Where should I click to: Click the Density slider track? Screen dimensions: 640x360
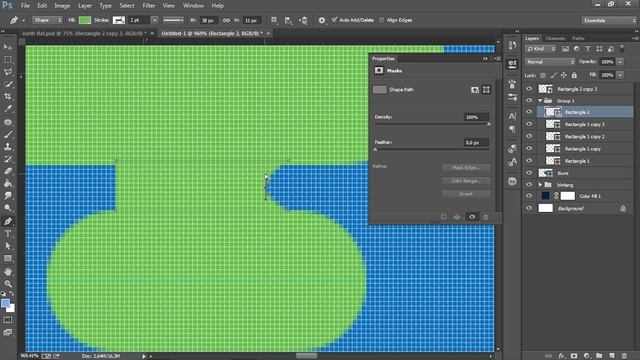pyautogui.click(x=432, y=124)
